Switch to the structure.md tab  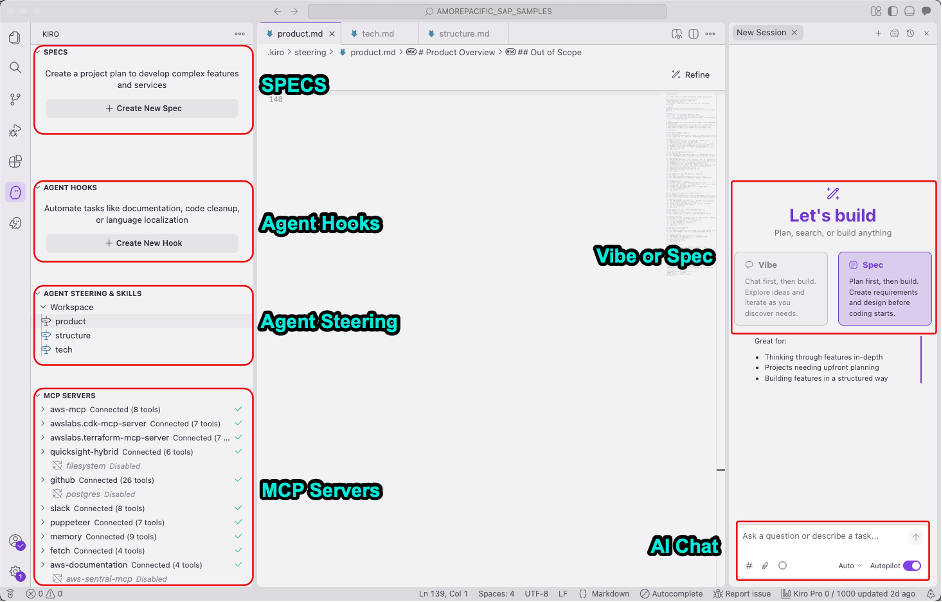coord(463,34)
